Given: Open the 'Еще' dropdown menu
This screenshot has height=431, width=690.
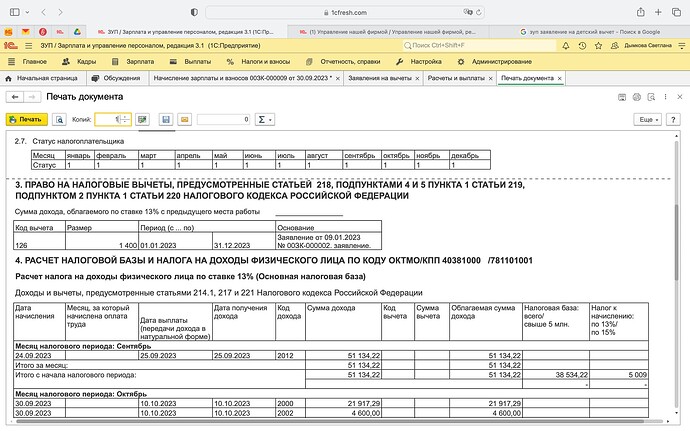Looking at the screenshot, I should pos(648,119).
